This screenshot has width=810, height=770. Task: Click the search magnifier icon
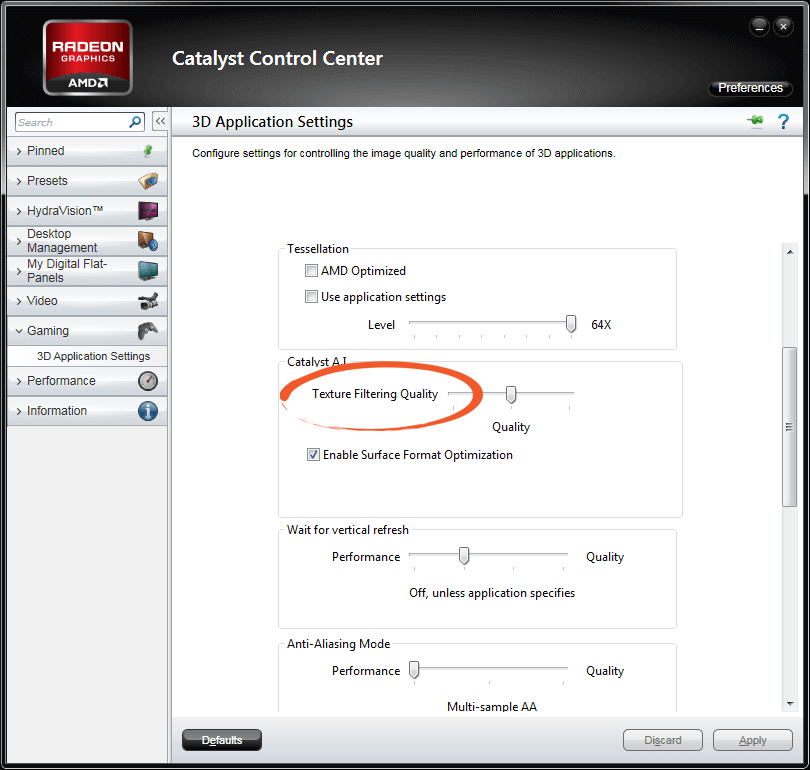coord(135,122)
